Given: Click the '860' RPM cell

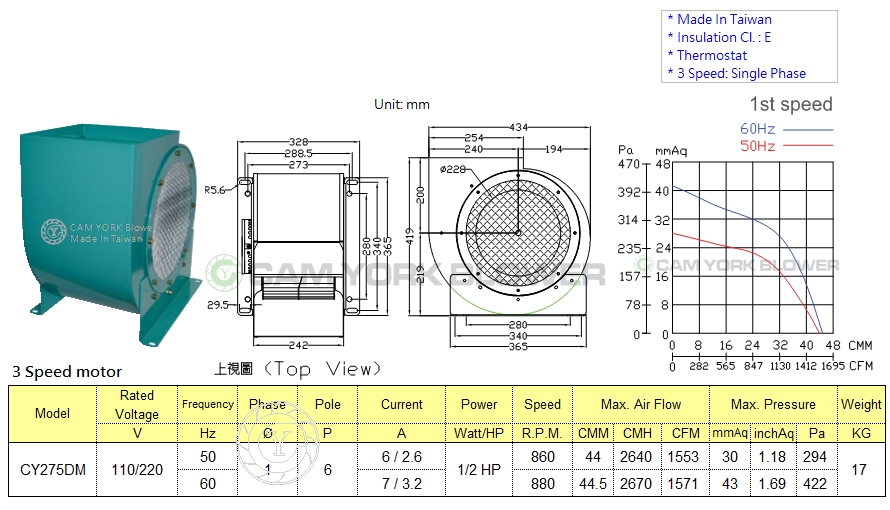Looking at the screenshot, I should tap(543, 457).
